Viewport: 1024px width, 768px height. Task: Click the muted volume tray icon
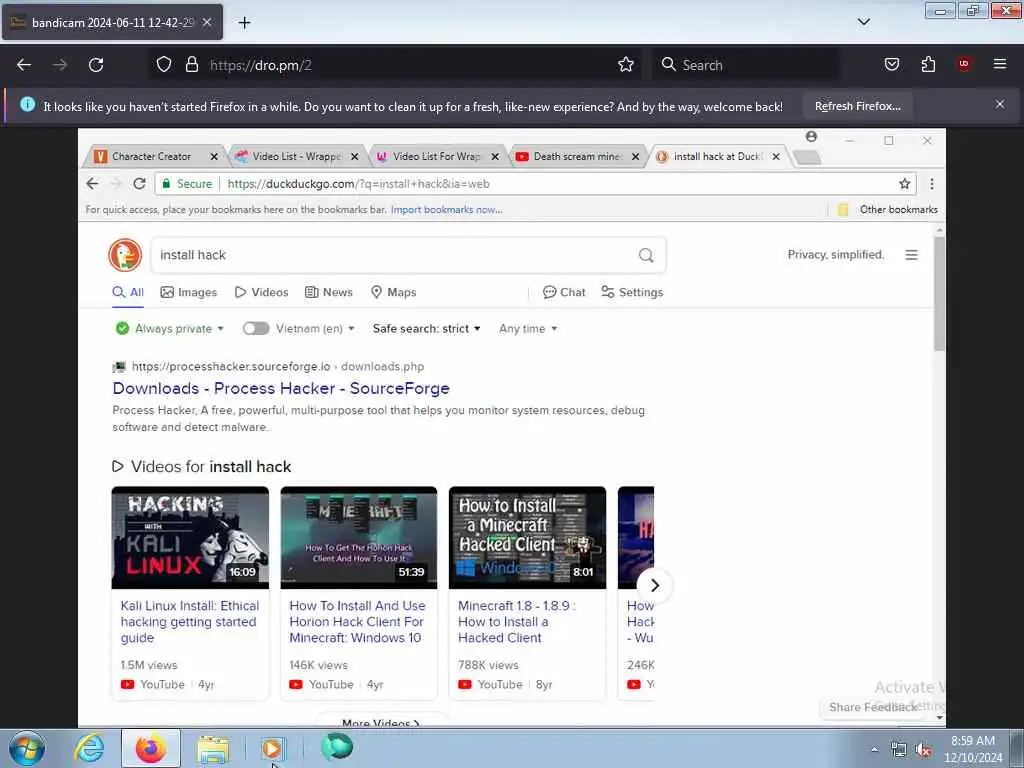click(x=923, y=750)
